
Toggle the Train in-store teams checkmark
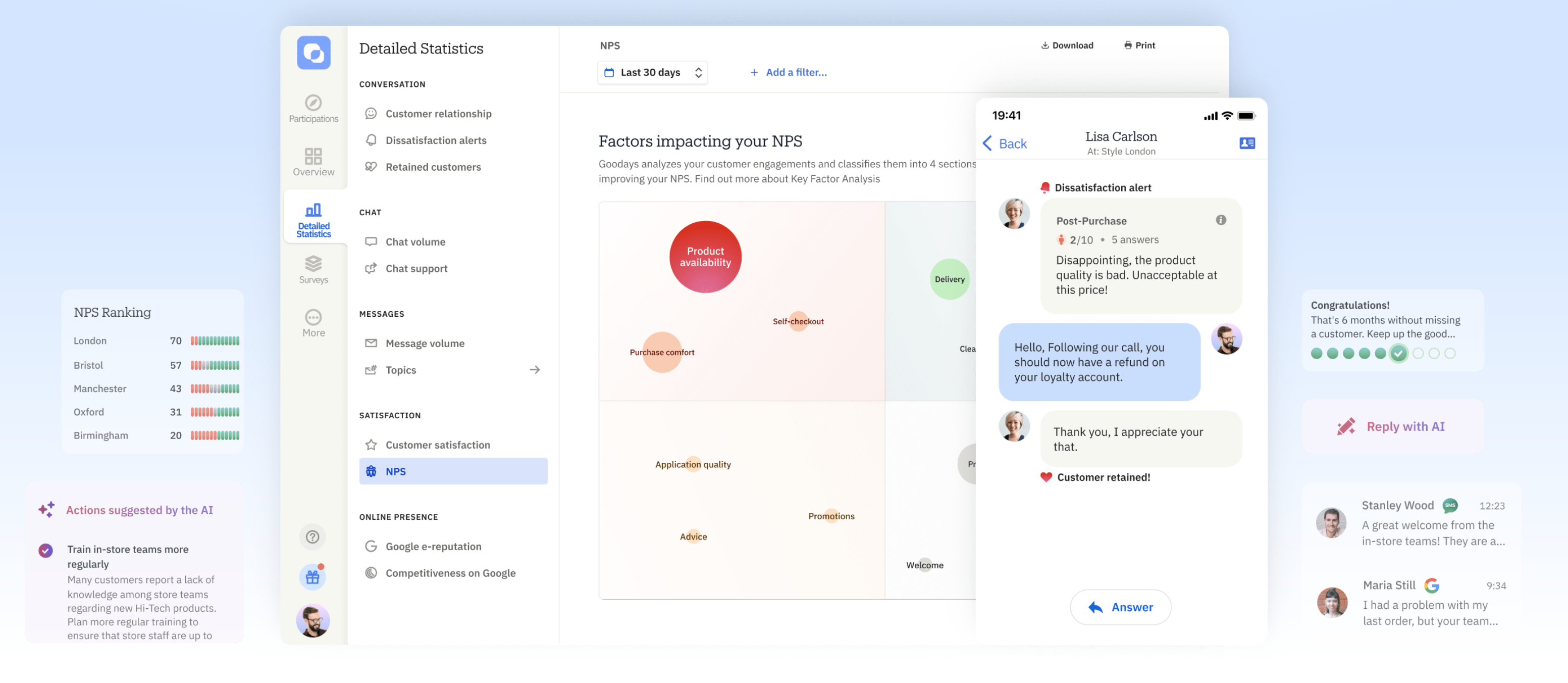pyautogui.click(x=45, y=551)
